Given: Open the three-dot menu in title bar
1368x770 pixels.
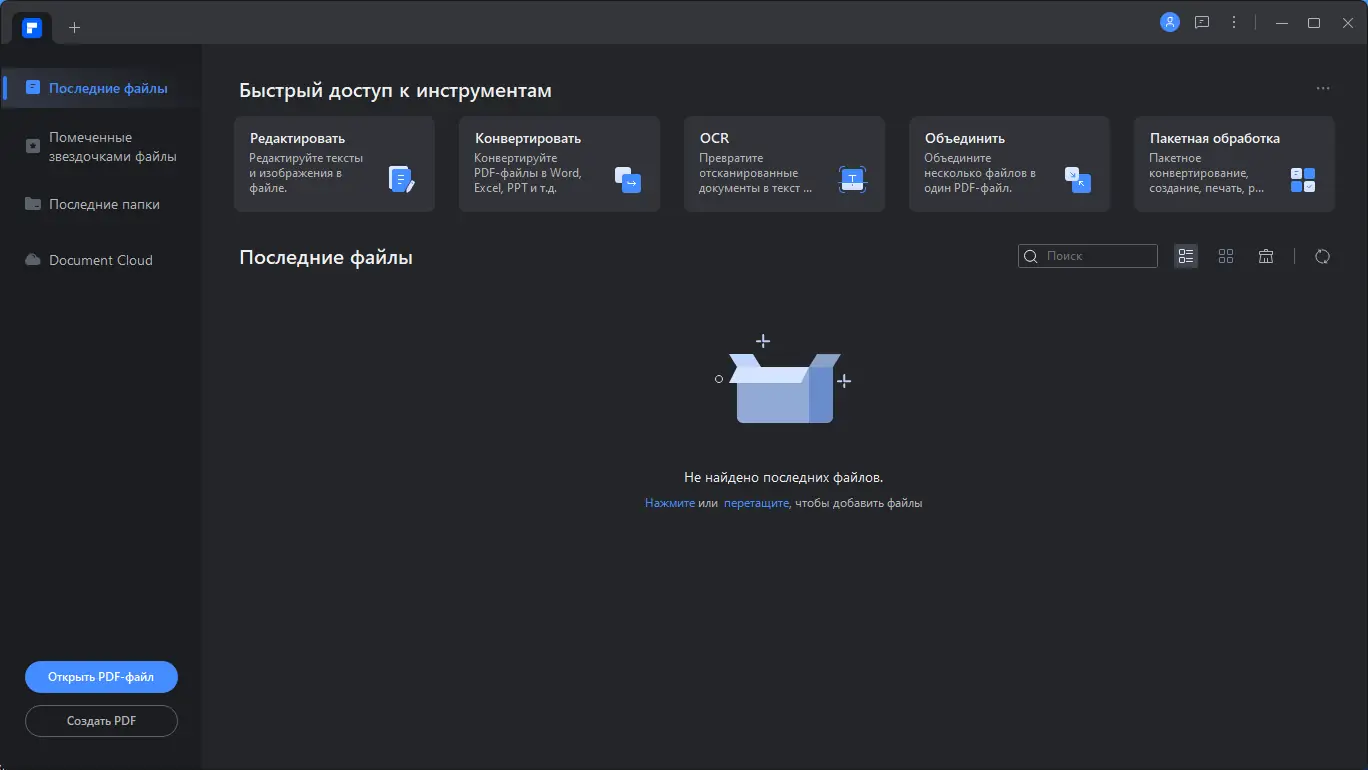Looking at the screenshot, I should (1234, 22).
